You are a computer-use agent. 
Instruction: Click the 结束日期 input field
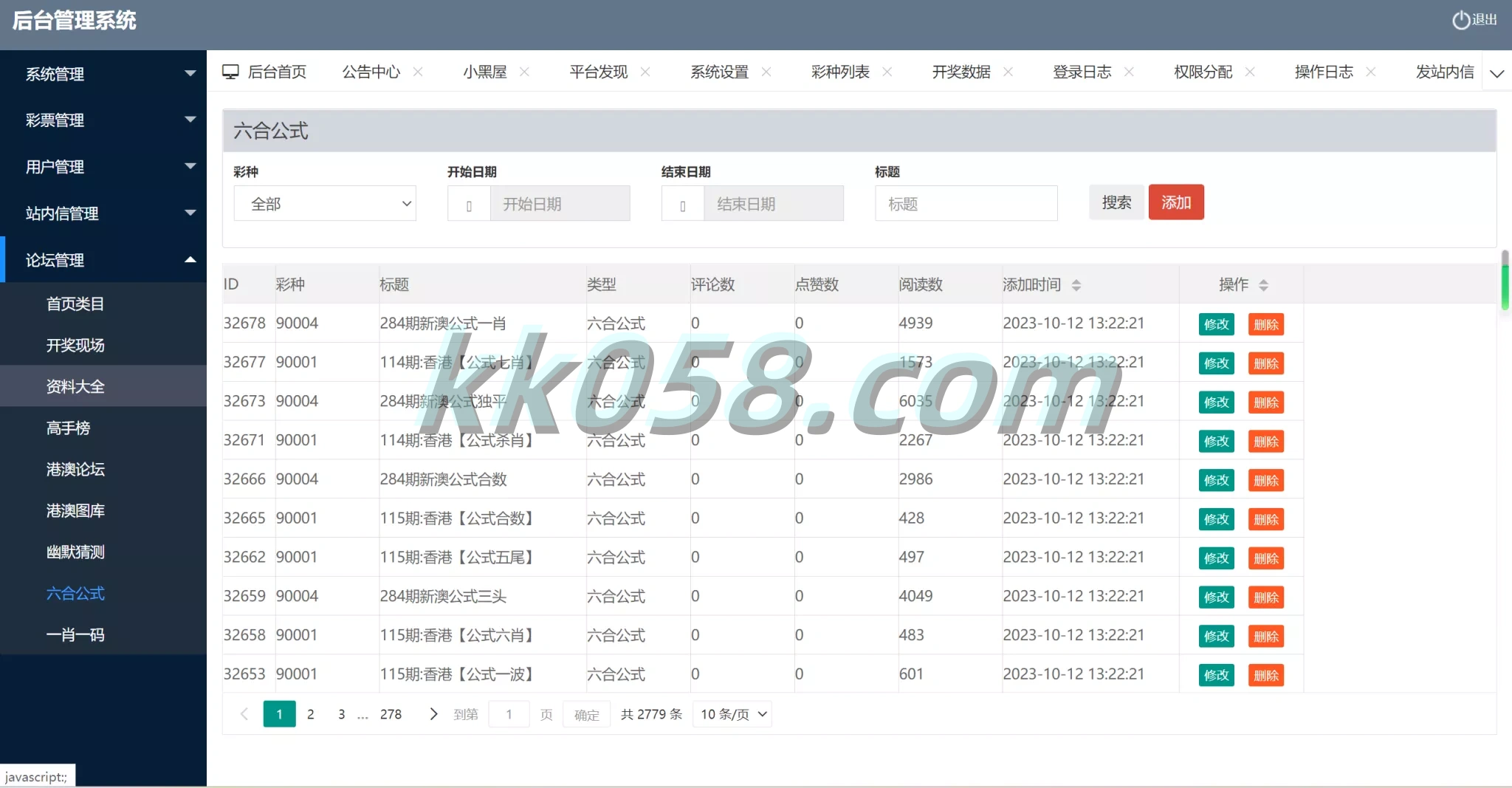click(774, 204)
